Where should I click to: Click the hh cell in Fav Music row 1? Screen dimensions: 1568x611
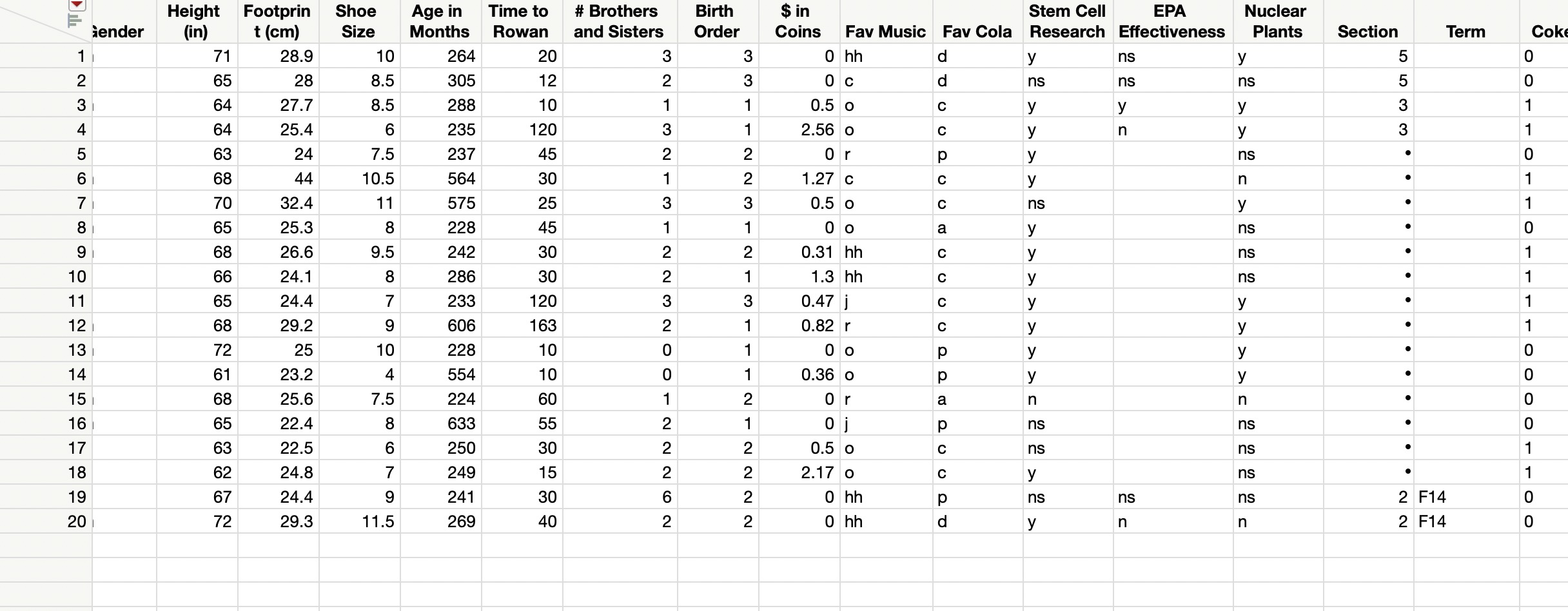[x=854, y=56]
